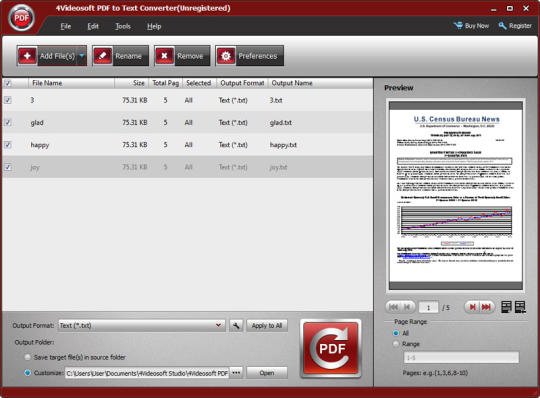Click the Register link
The height and width of the screenshot is (398, 540).
pyautogui.click(x=515, y=26)
